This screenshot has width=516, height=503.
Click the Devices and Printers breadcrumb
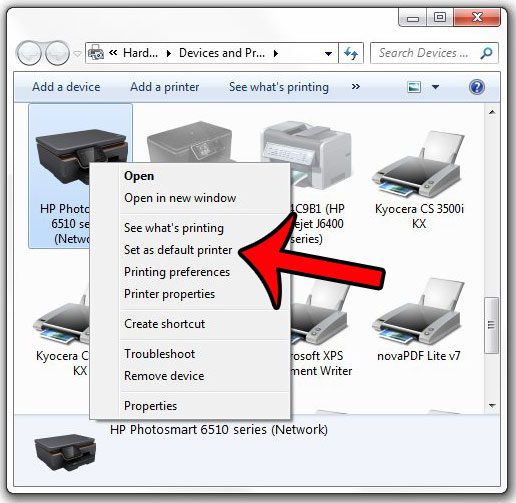[x=222, y=53]
